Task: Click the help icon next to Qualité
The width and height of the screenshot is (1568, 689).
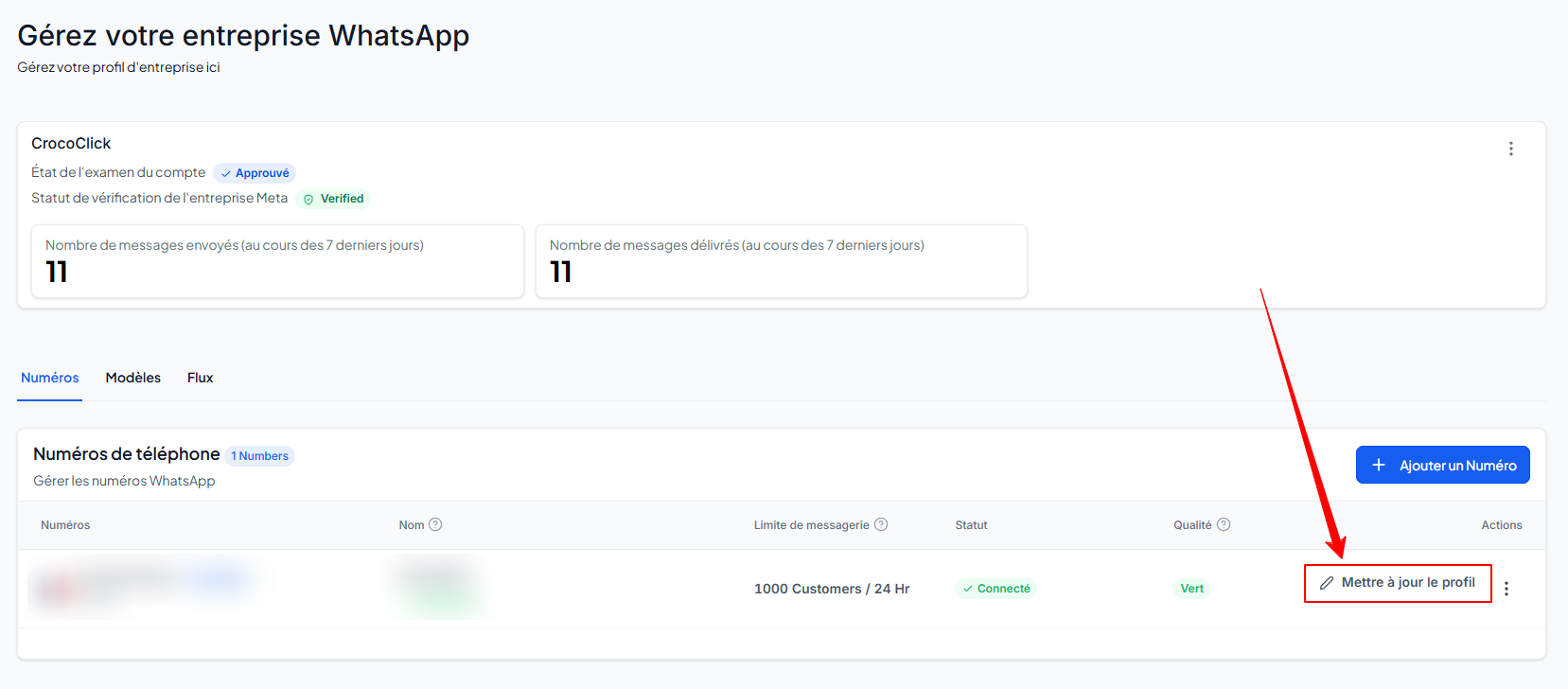Action: [1224, 524]
